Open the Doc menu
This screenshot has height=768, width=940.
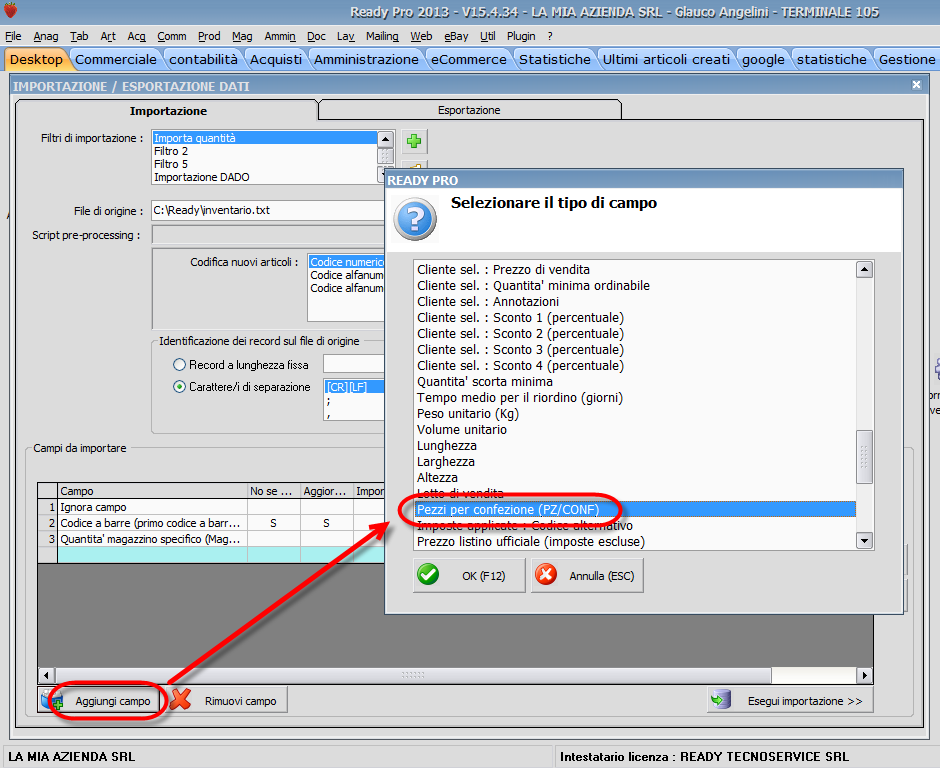click(x=316, y=36)
